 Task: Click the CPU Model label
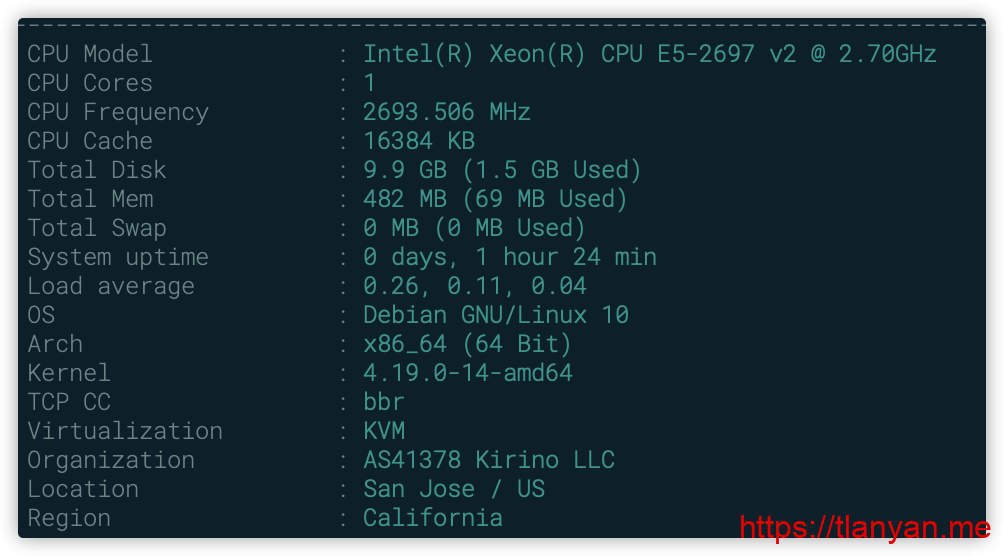[x=90, y=54]
